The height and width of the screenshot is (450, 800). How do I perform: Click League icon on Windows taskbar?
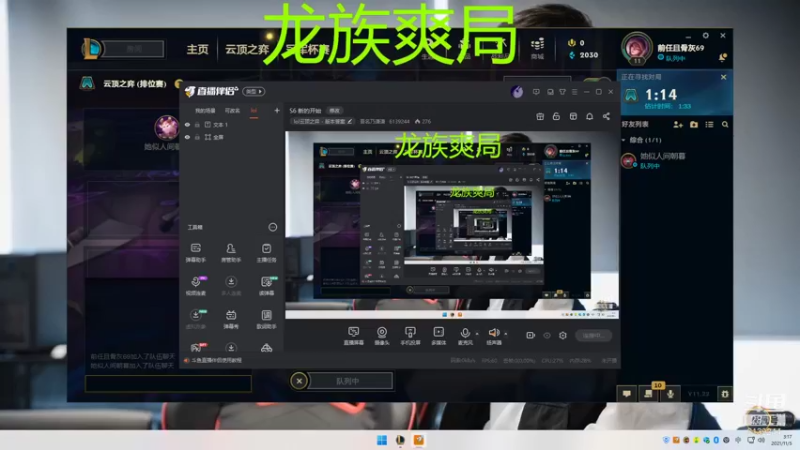point(400,440)
